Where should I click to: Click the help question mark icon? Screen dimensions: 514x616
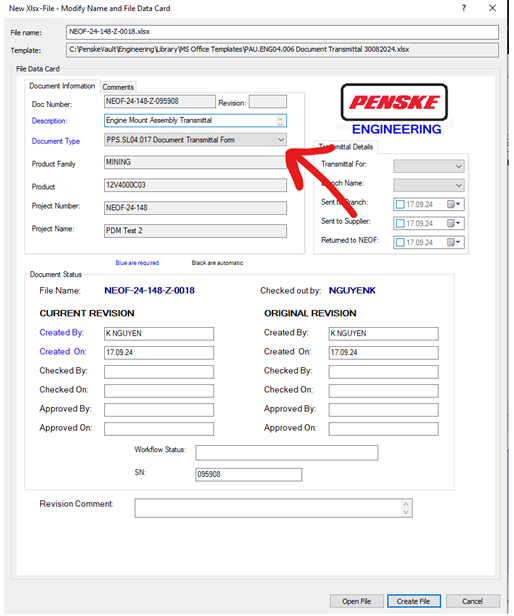tap(464, 8)
